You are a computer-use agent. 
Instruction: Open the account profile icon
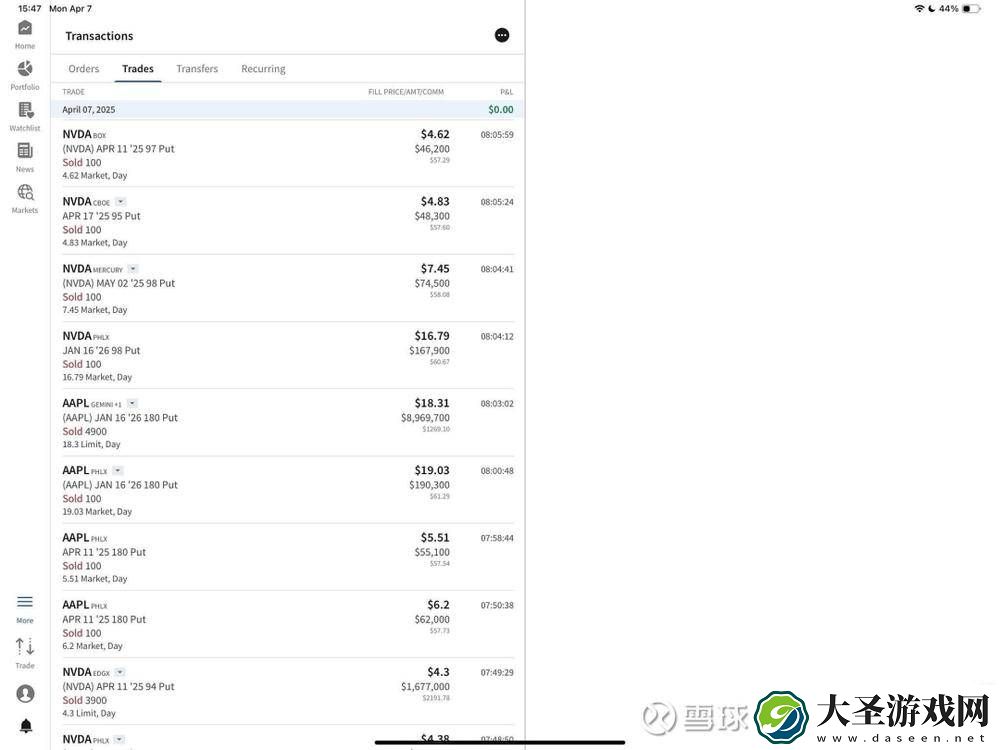[x=26, y=693]
